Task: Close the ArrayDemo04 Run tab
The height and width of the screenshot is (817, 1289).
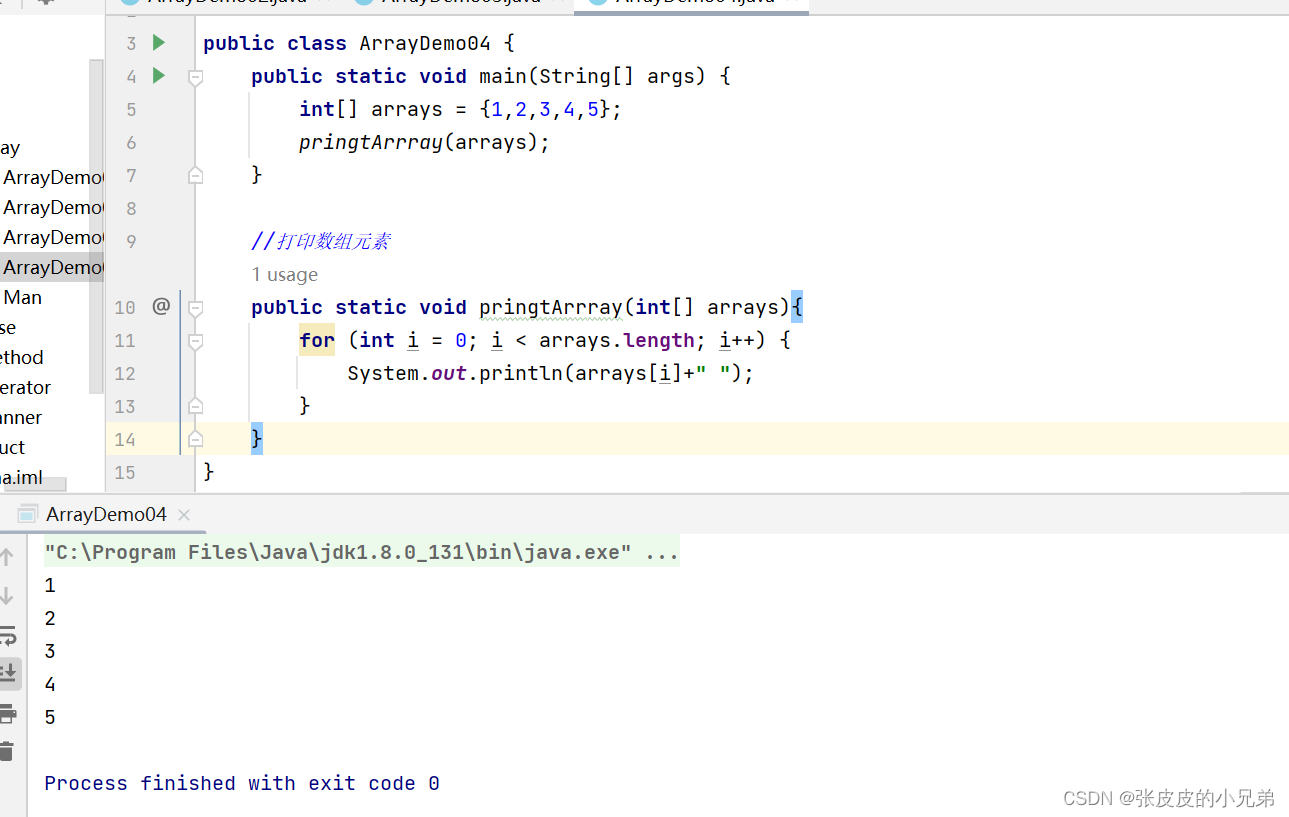Action: pyautogui.click(x=184, y=515)
